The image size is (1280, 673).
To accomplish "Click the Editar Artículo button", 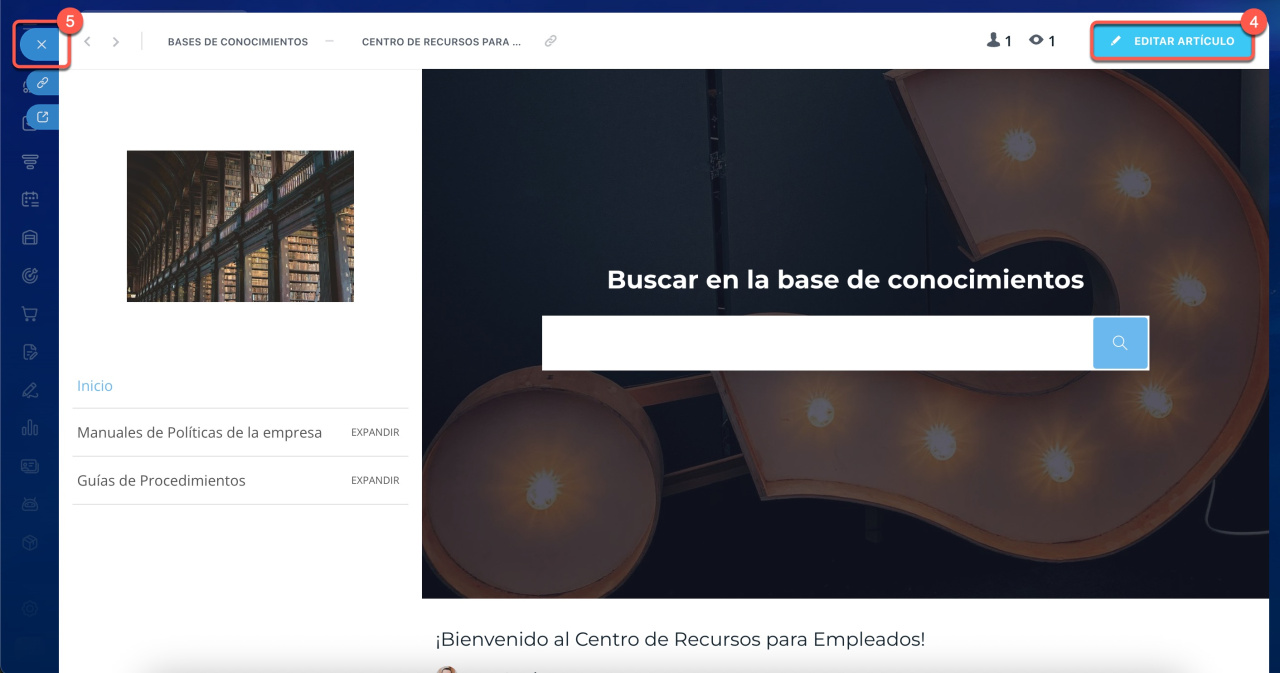I will 1172,41.
